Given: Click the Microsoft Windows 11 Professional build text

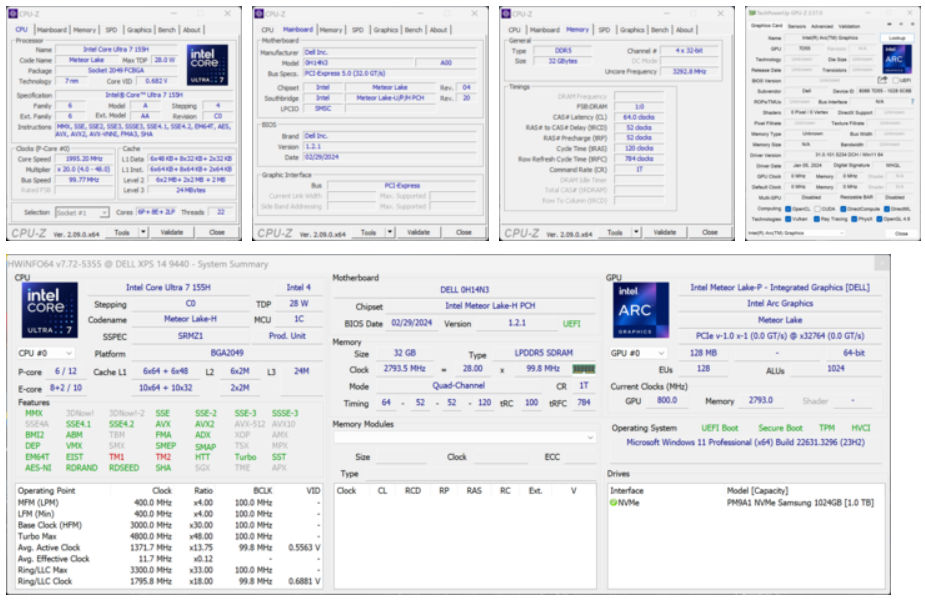Looking at the screenshot, I should (x=746, y=442).
